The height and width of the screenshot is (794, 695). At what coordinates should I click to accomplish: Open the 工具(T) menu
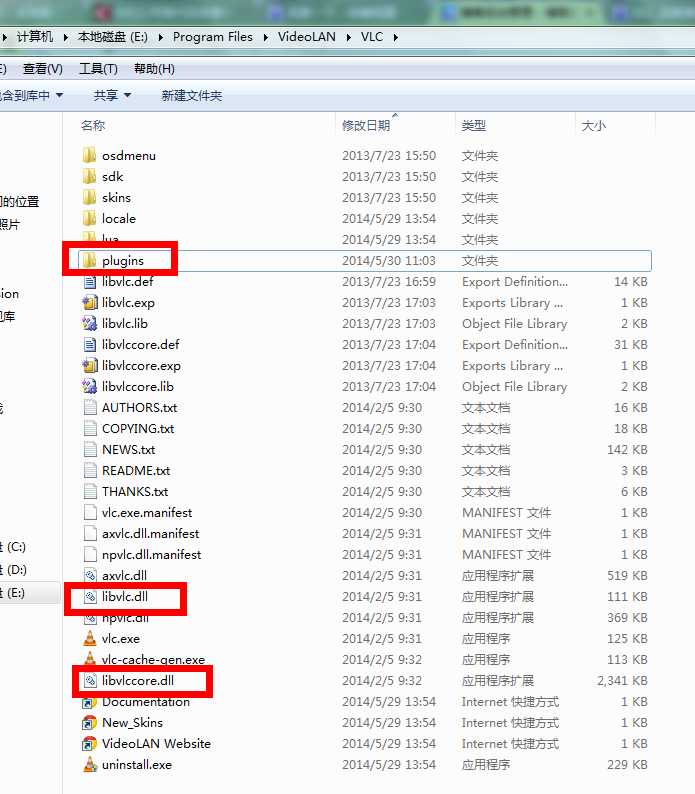tap(98, 69)
